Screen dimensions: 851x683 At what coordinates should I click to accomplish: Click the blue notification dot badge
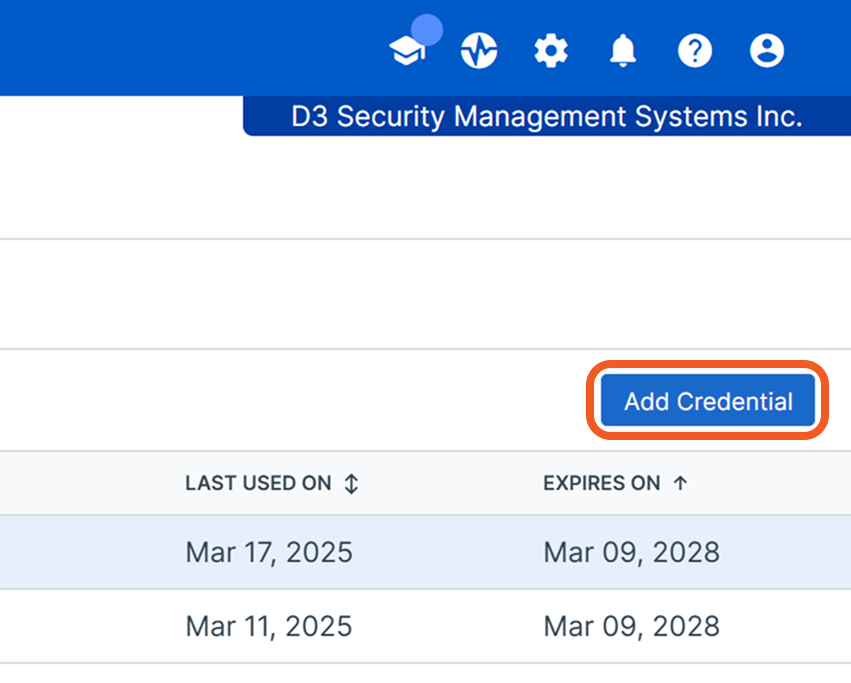tap(427, 30)
